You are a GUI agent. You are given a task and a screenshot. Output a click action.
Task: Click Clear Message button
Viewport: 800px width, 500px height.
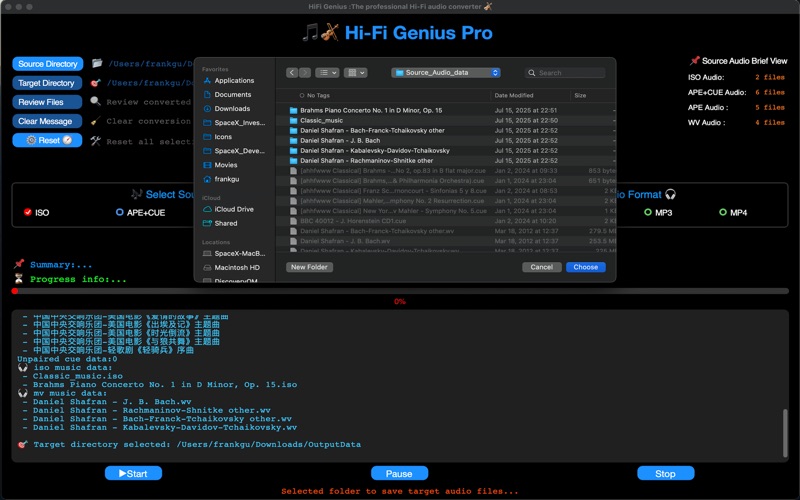[x=46, y=121]
